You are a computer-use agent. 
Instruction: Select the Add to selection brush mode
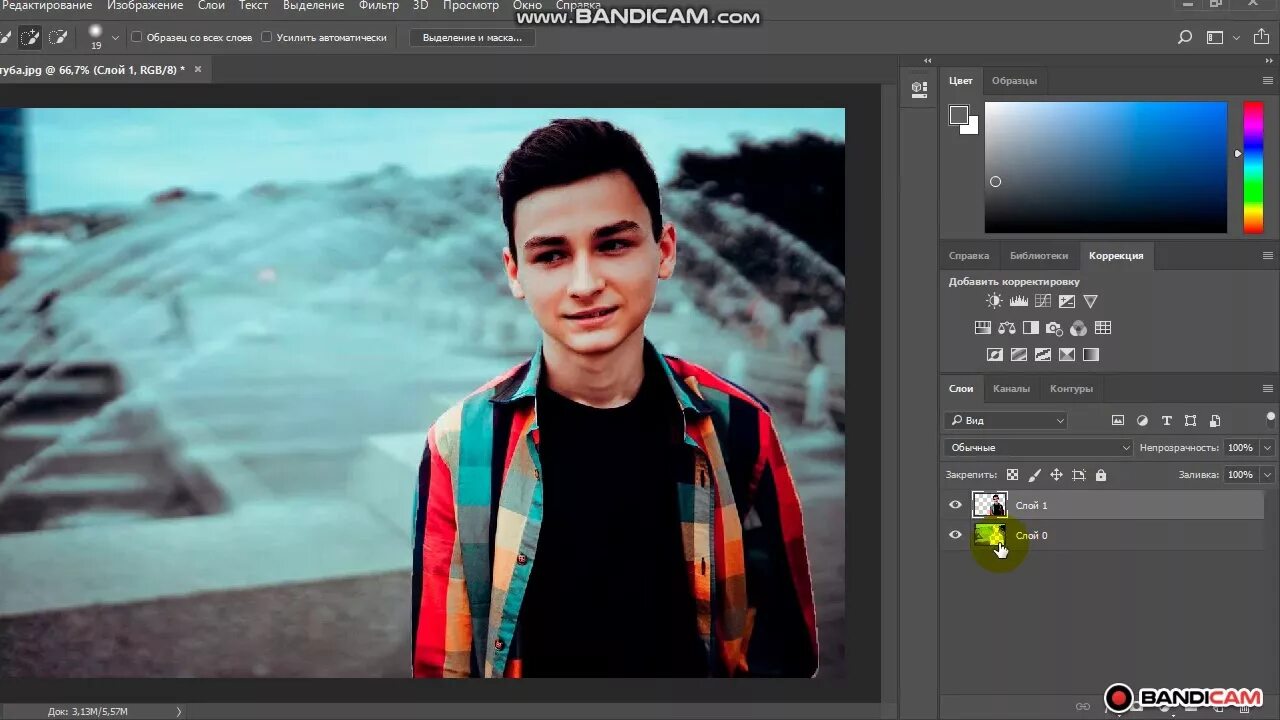[31, 37]
